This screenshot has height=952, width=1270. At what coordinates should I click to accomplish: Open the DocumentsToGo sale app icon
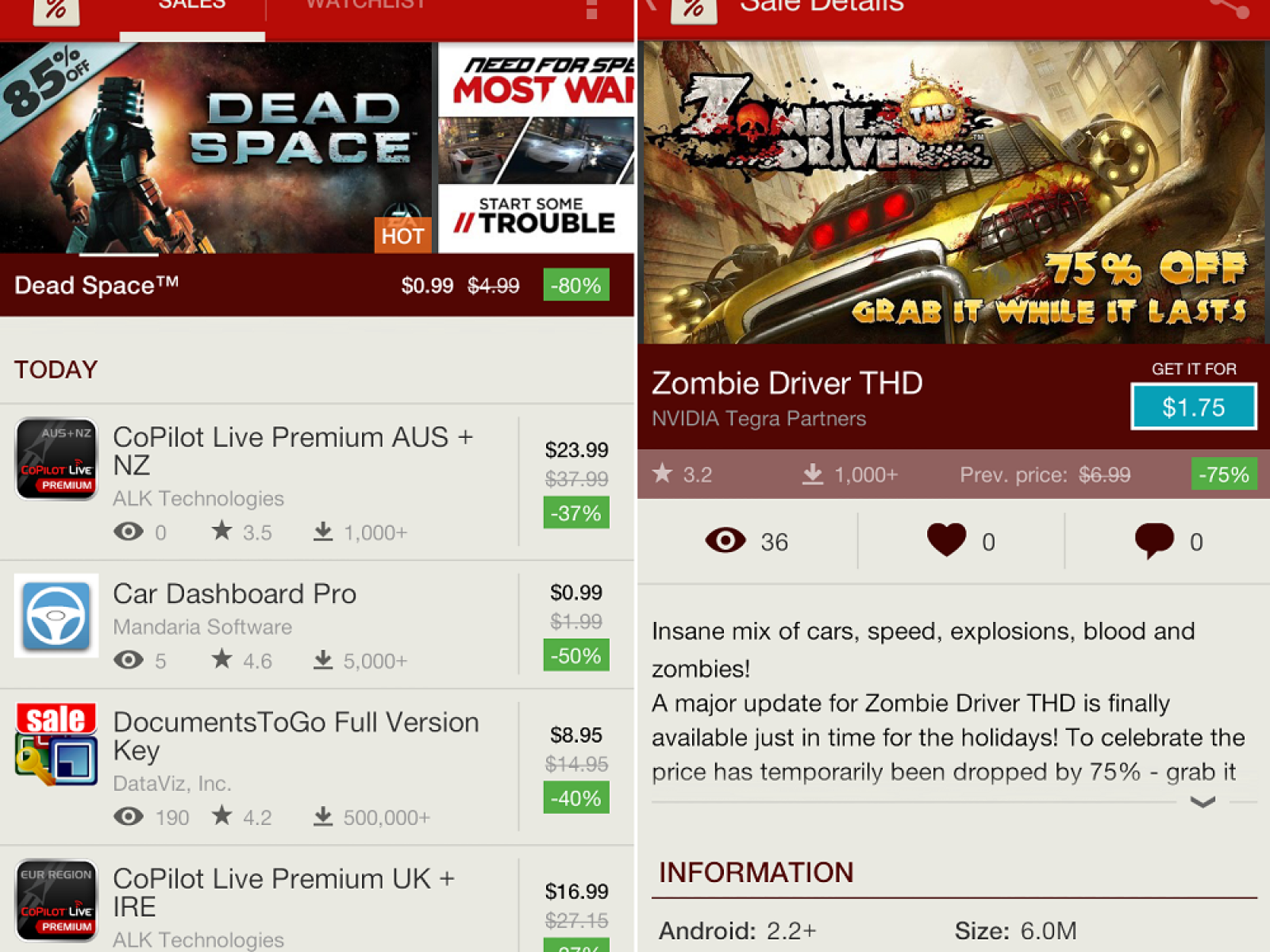pyautogui.click(x=56, y=744)
